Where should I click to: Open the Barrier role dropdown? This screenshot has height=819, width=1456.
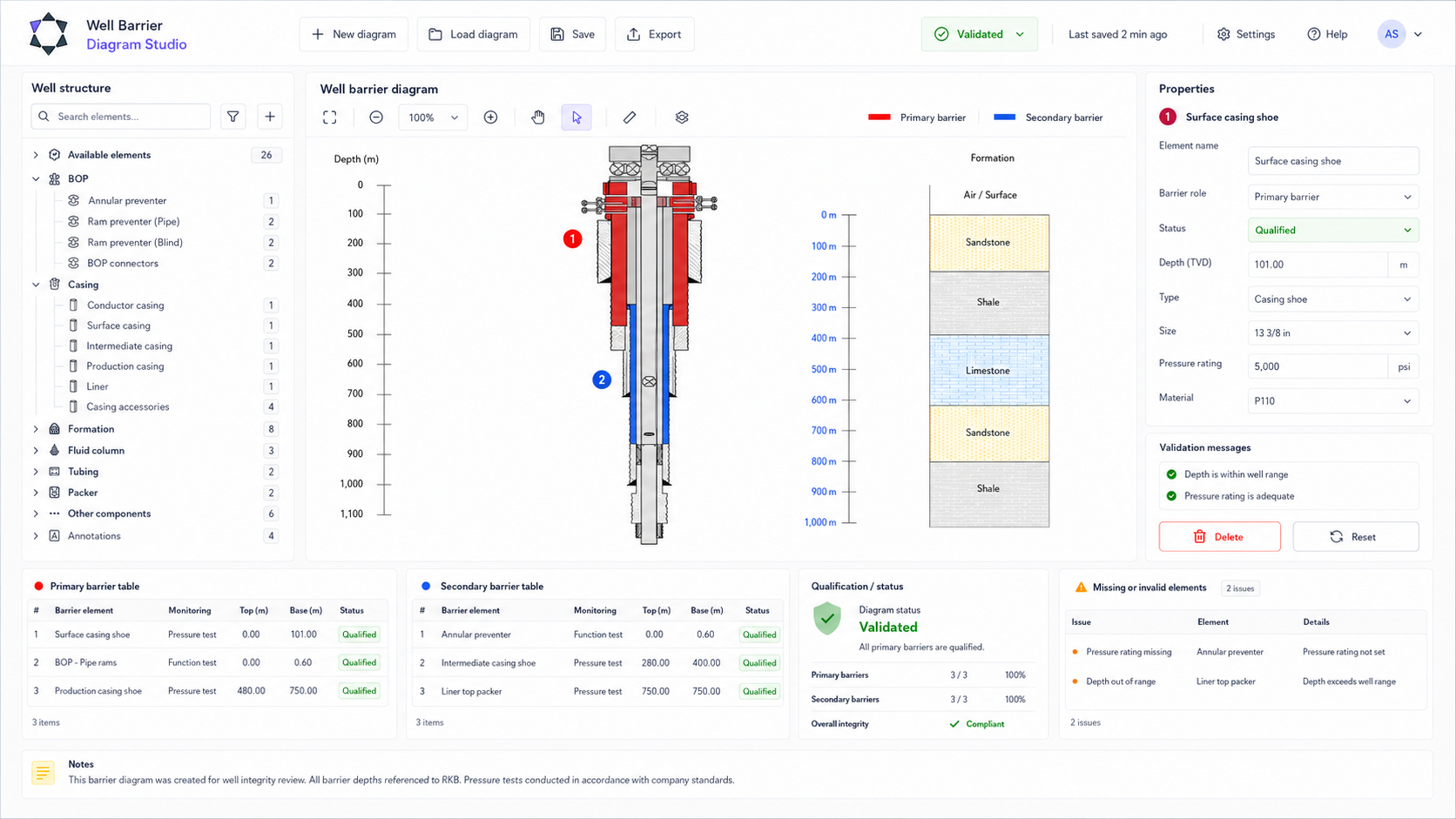[x=1333, y=197]
